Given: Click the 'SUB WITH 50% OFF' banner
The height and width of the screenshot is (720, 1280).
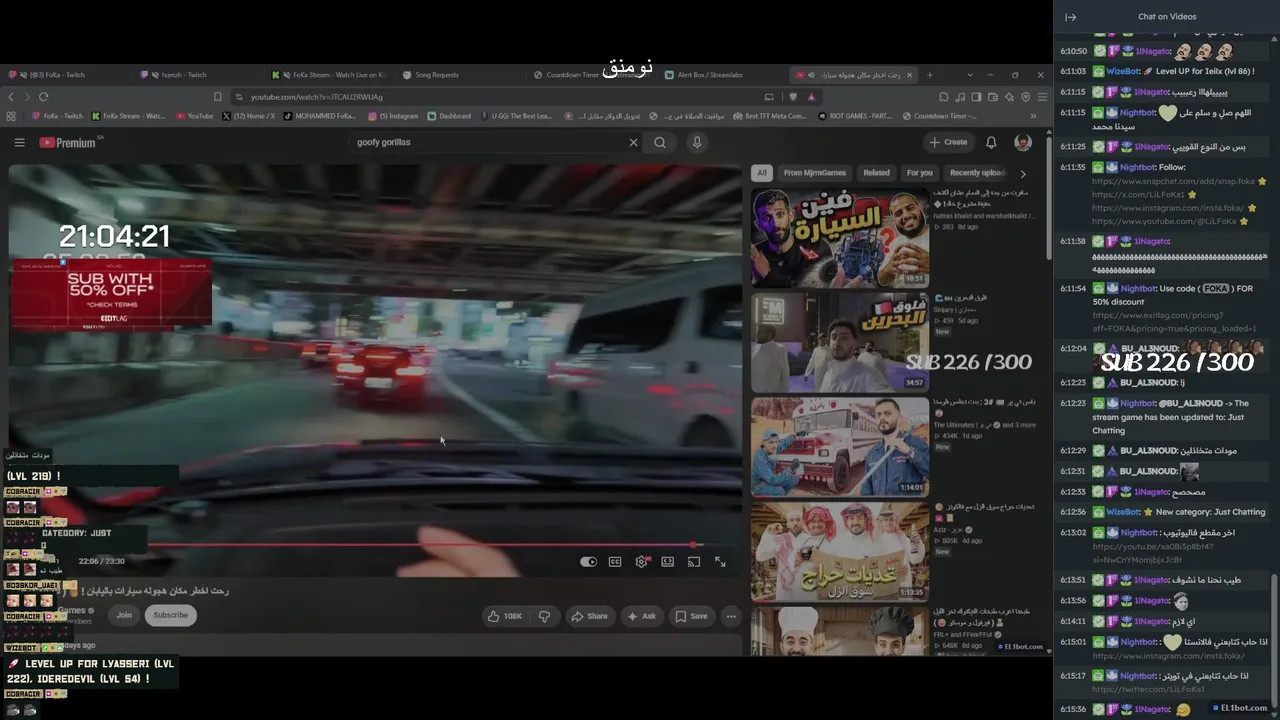Looking at the screenshot, I should pyautogui.click(x=112, y=293).
